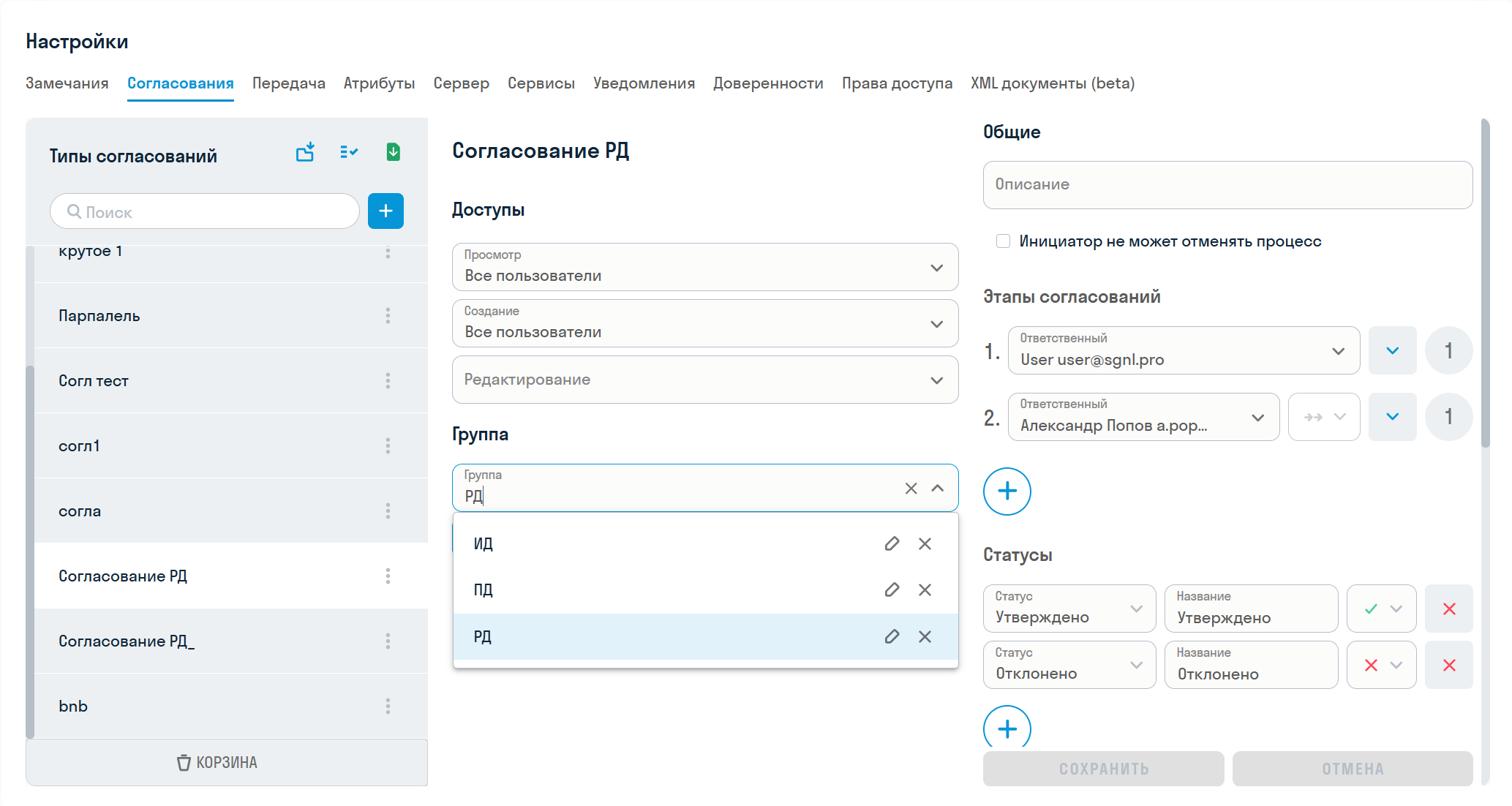1512x806 pixels.
Task: Clear the selected Группа field value
Action: click(x=911, y=489)
